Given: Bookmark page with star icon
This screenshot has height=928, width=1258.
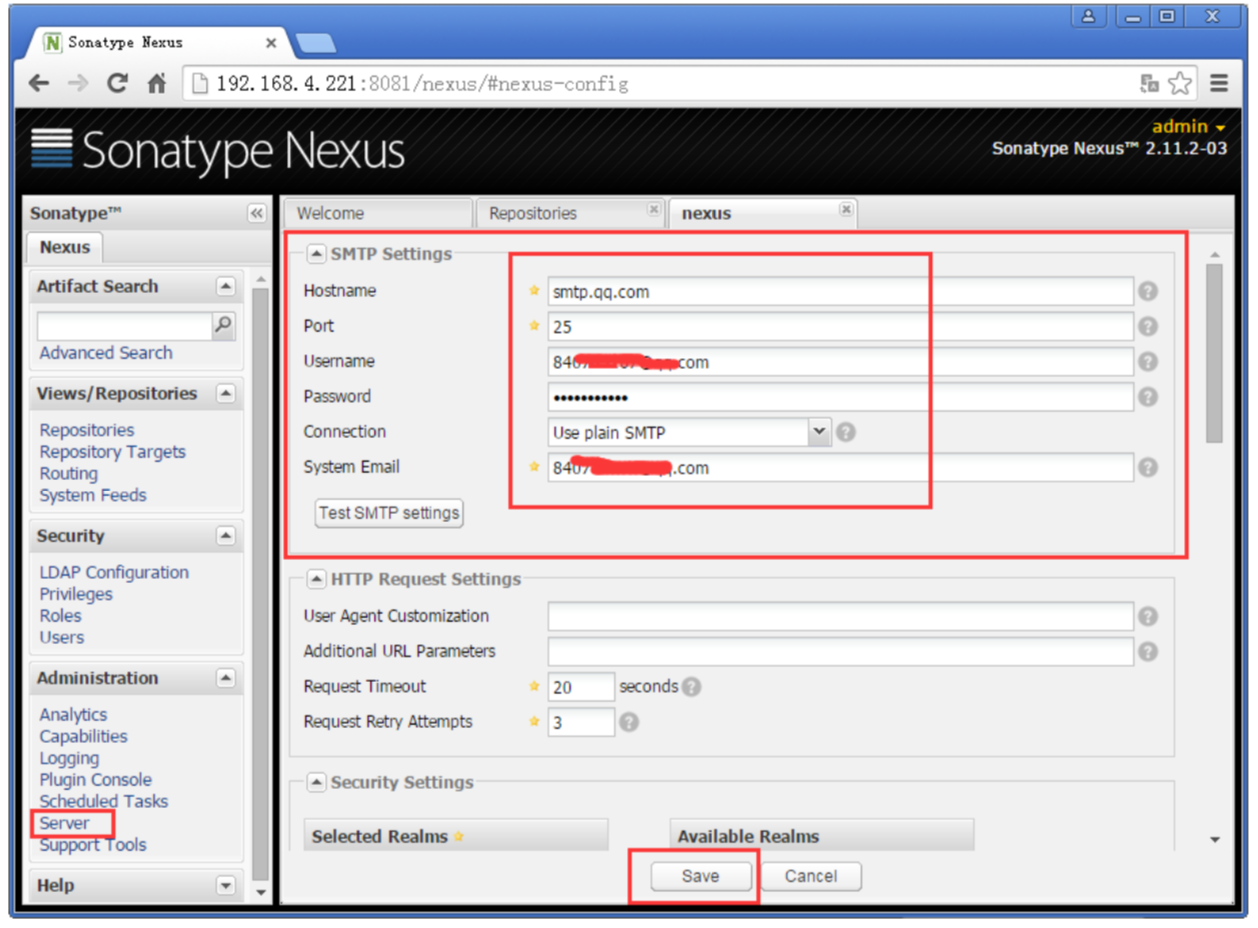Looking at the screenshot, I should [x=1181, y=84].
